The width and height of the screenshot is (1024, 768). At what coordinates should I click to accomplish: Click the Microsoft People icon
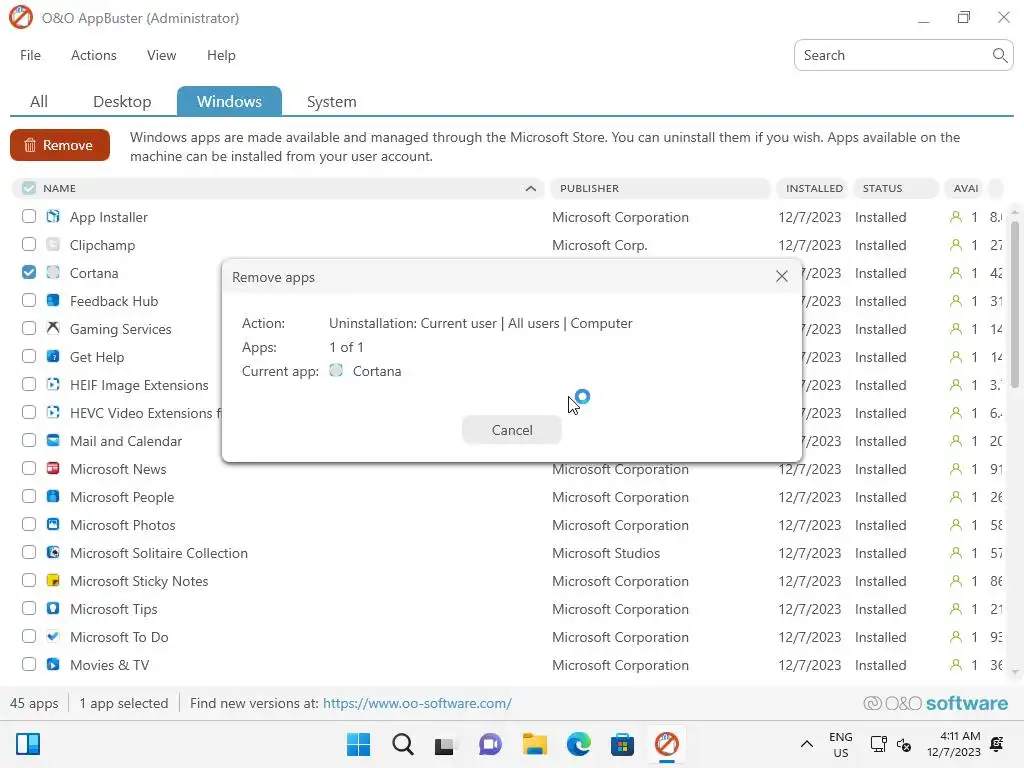[53, 496]
